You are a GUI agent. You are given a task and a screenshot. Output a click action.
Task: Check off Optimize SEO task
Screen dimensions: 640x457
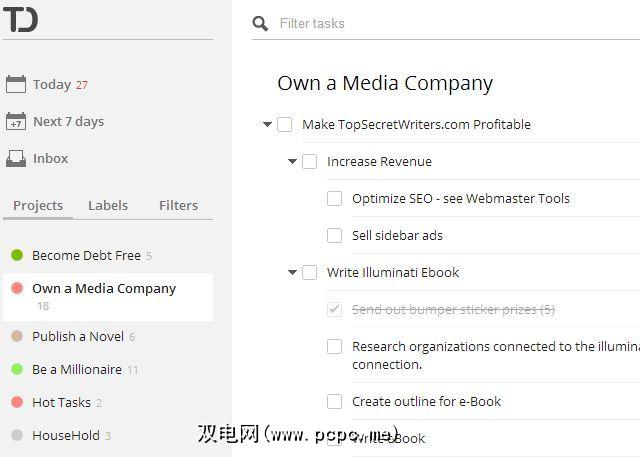(335, 198)
